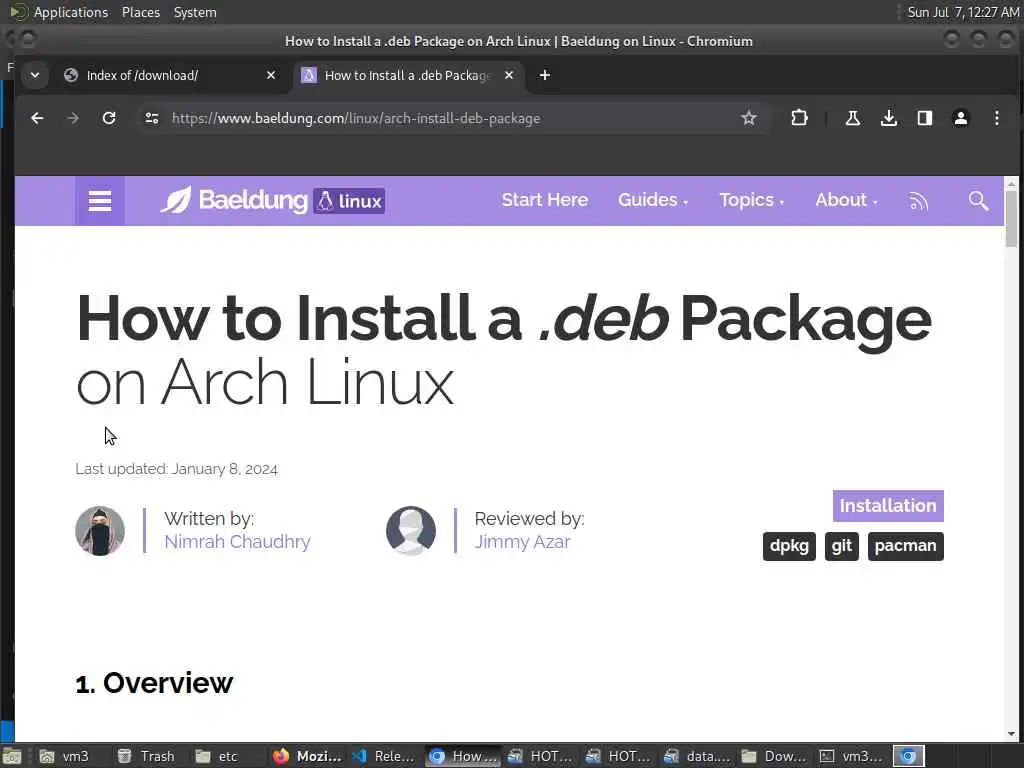Image resolution: width=1024 pixels, height=768 pixels.
Task: Open the Installation category tag
Action: tap(888, 506)
